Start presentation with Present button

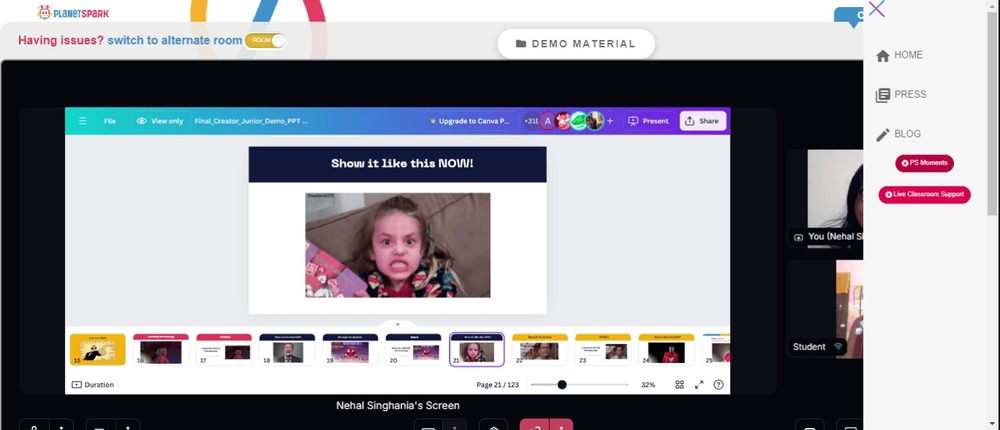pyautogui.click(x=649, y=121)
